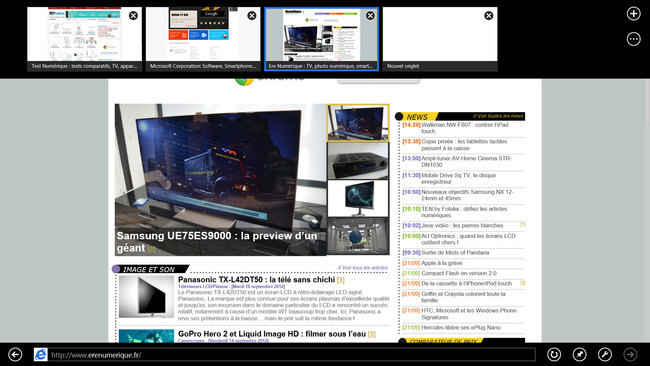Open the tab tools ellipsis menu

click(x=633, y=39)
